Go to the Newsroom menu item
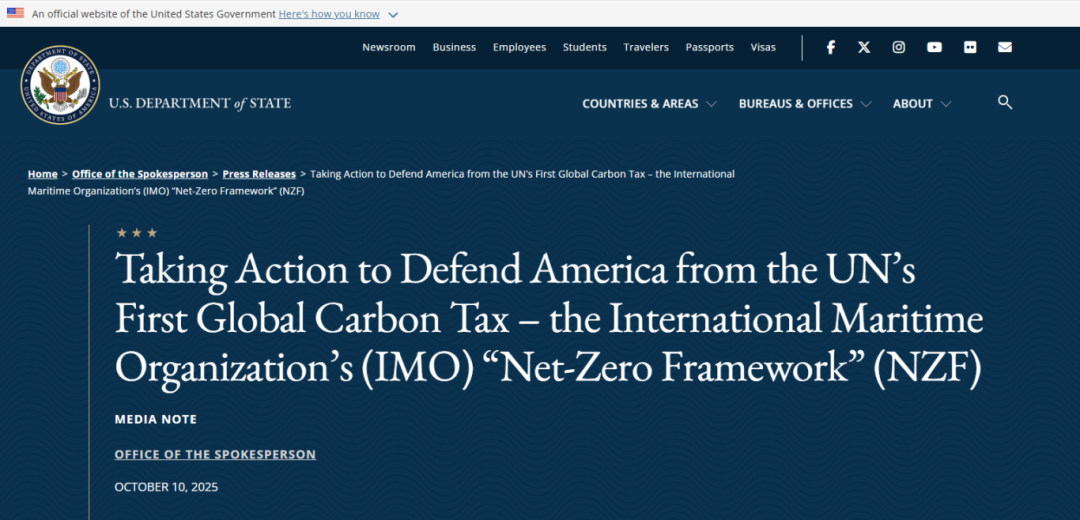This screenshot has height=520, width=1080. (x=388, y=47)
